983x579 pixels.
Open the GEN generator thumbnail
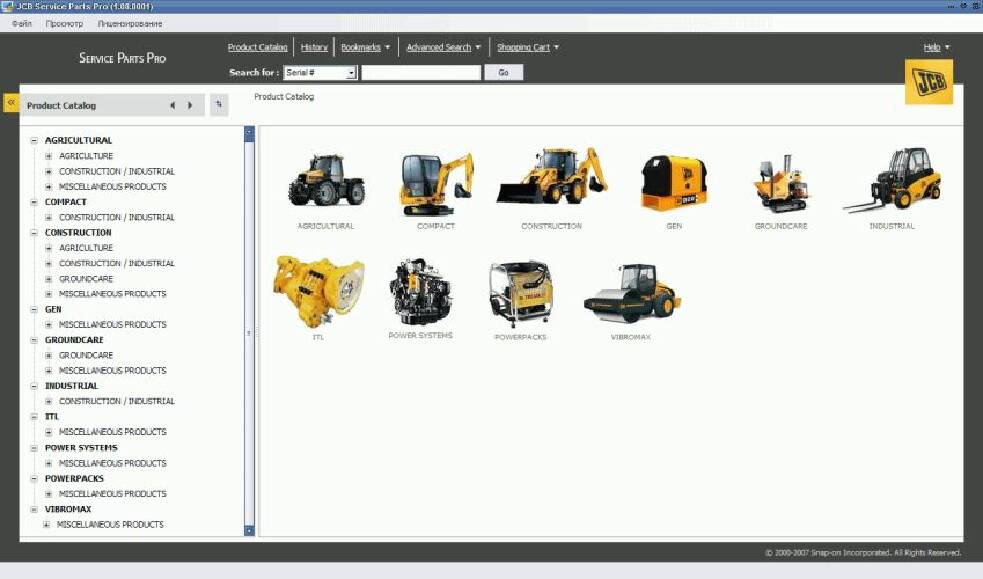point(674,183)
